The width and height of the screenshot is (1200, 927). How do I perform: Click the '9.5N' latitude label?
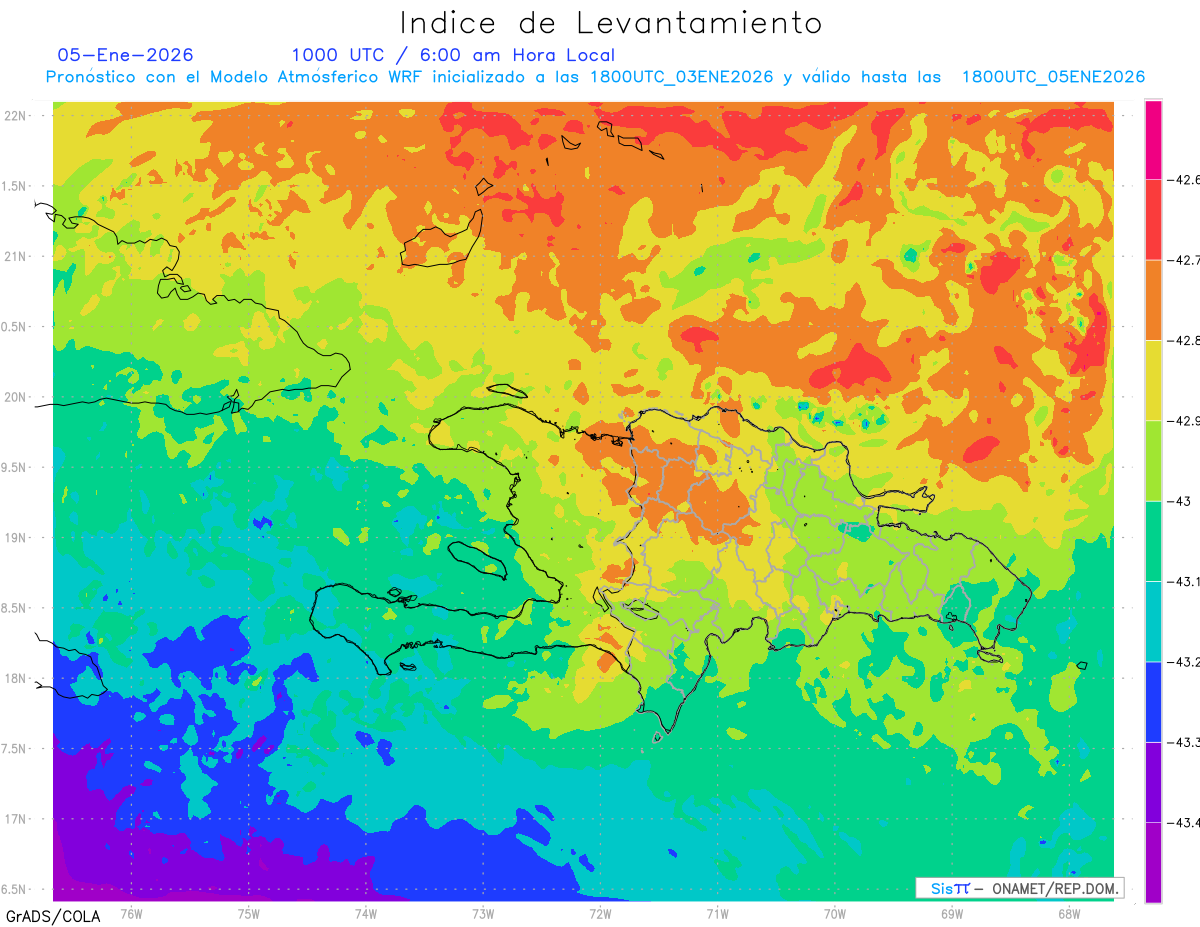click(x=15, y=467)
